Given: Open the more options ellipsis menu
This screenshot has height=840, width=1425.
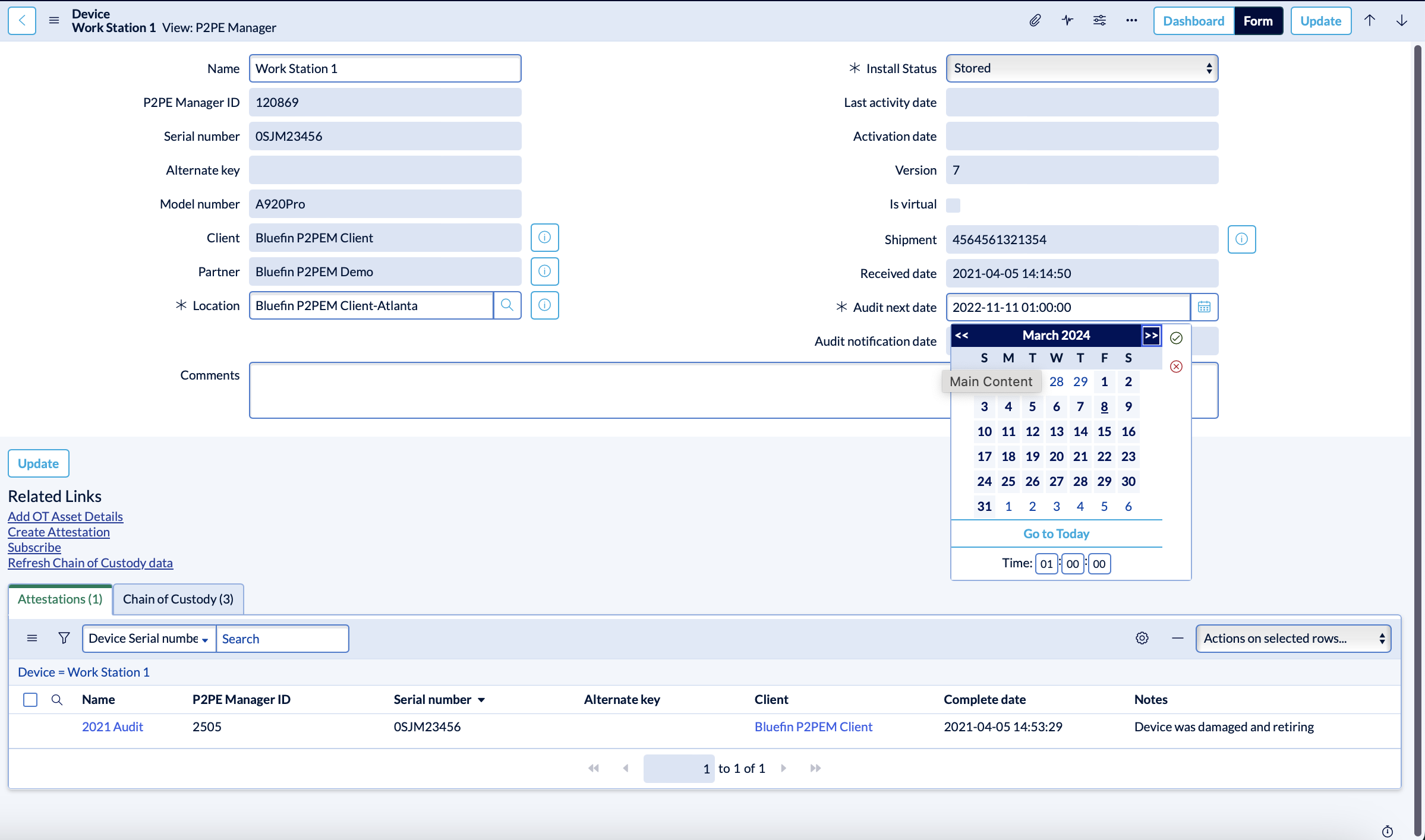Looking at the screenshot, I should tap(1131, 20).
